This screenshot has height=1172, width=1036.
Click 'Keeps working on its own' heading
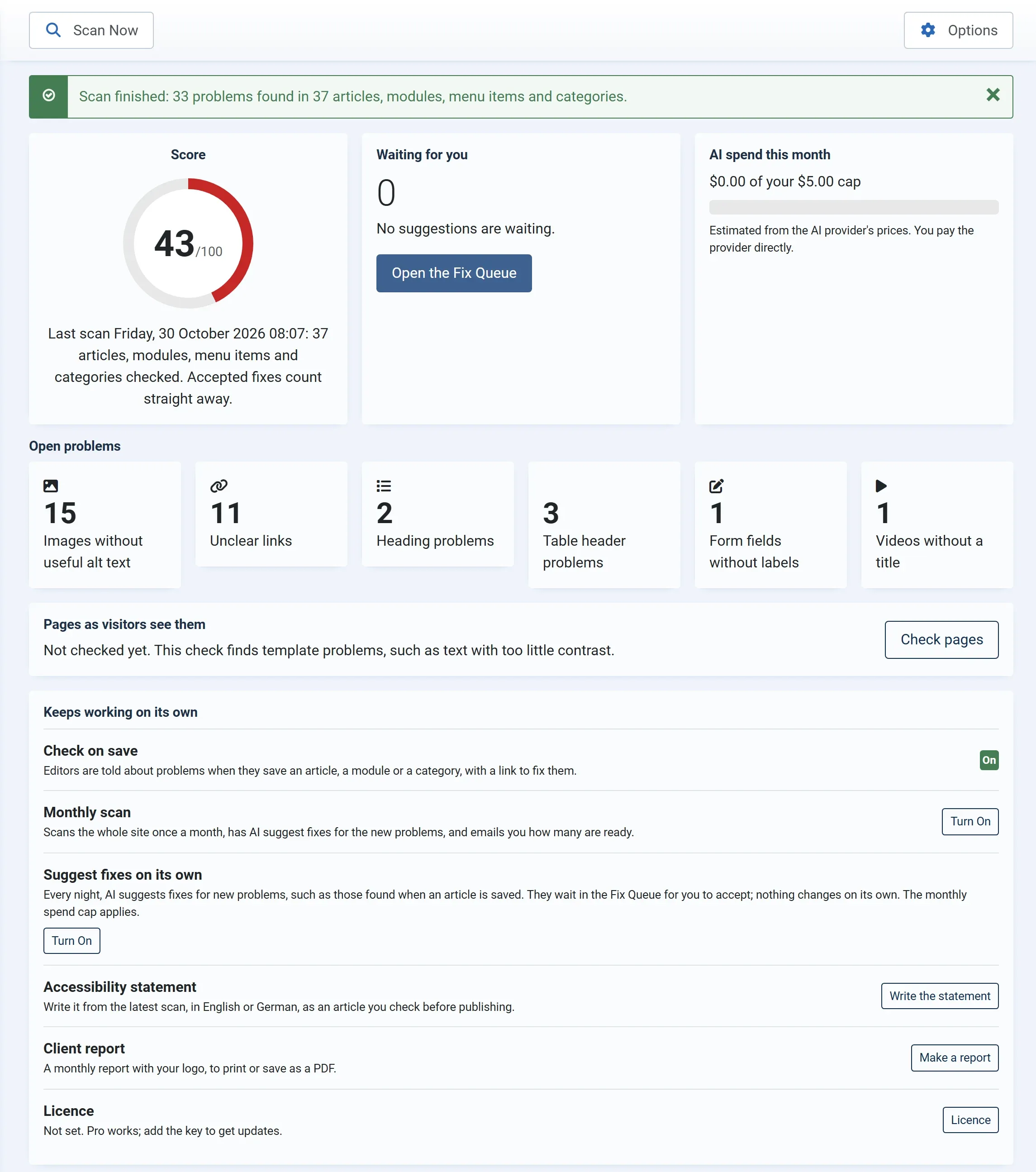click(120, 712)
